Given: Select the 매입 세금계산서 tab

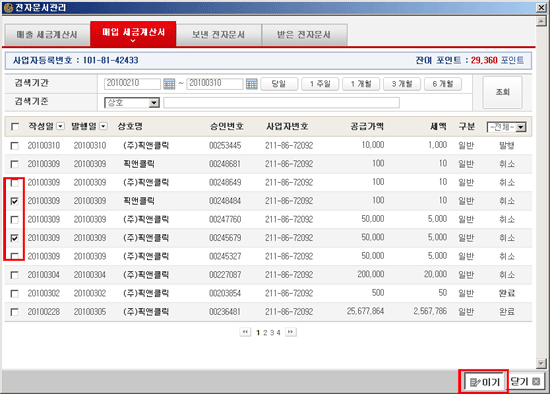Looking at the screenshot, I should [x=133, y=34].
